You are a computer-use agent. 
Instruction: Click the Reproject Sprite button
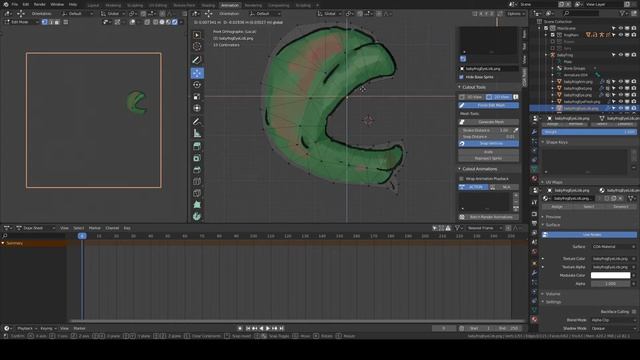tap(489, 158)
